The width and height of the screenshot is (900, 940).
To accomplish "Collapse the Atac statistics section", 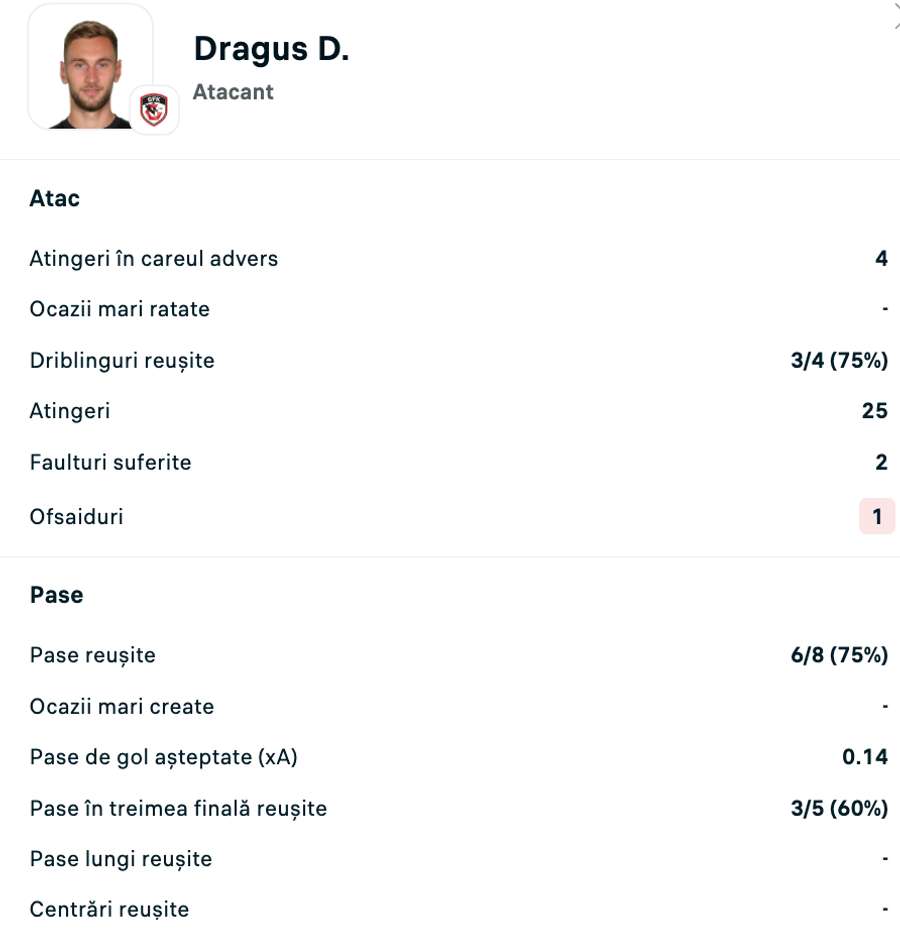I will click(54, 198).
